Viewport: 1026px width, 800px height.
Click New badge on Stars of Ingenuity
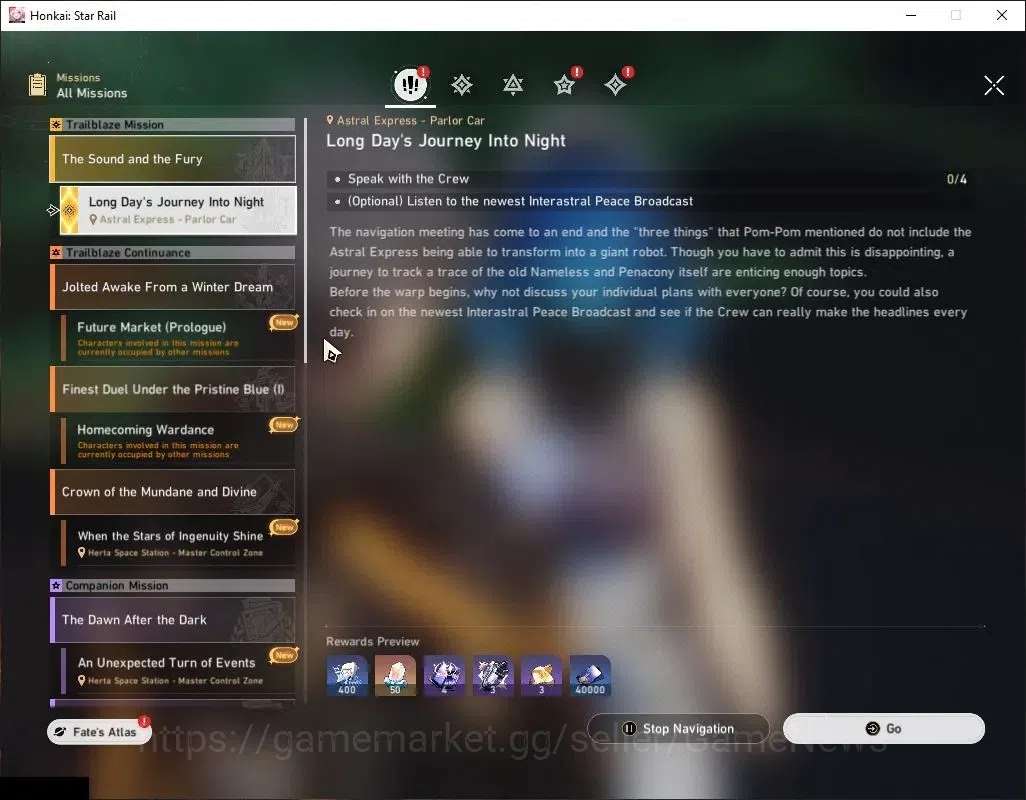[283, 527]
